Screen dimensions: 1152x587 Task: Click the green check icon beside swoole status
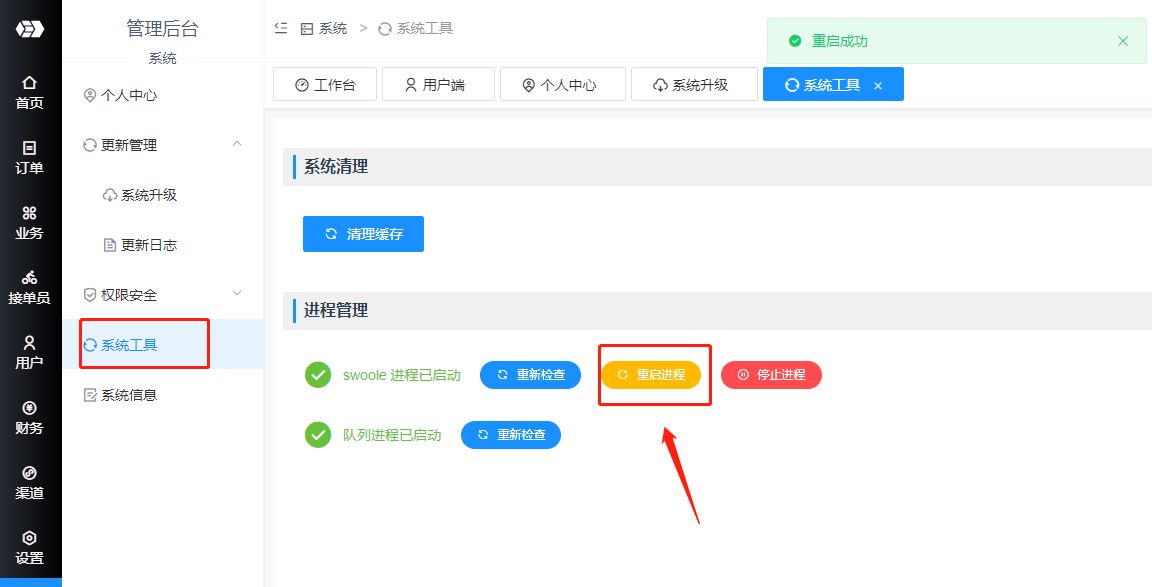pos(318,375)
